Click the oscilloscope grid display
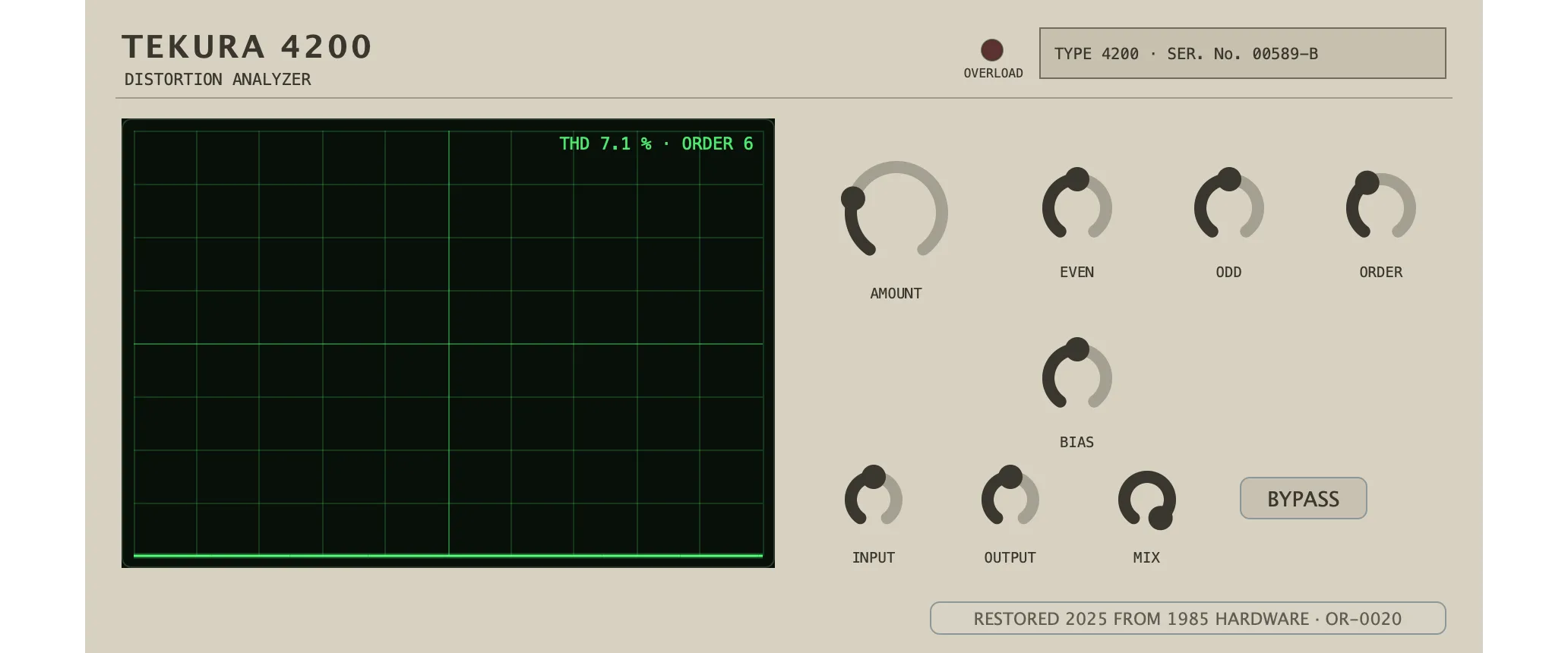 (x=448, y=343)
